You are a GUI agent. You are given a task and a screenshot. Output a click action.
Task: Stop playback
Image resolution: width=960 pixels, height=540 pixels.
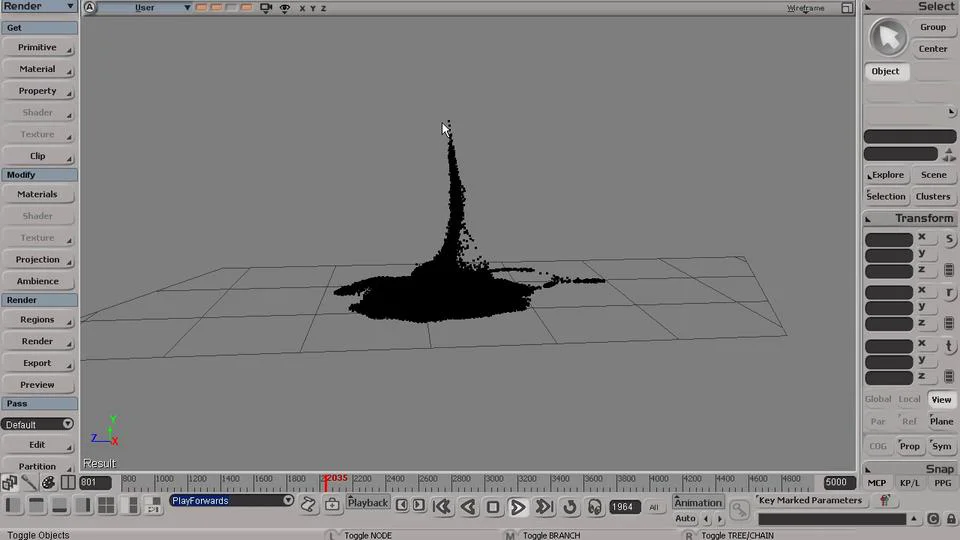(x=493, y=506)
